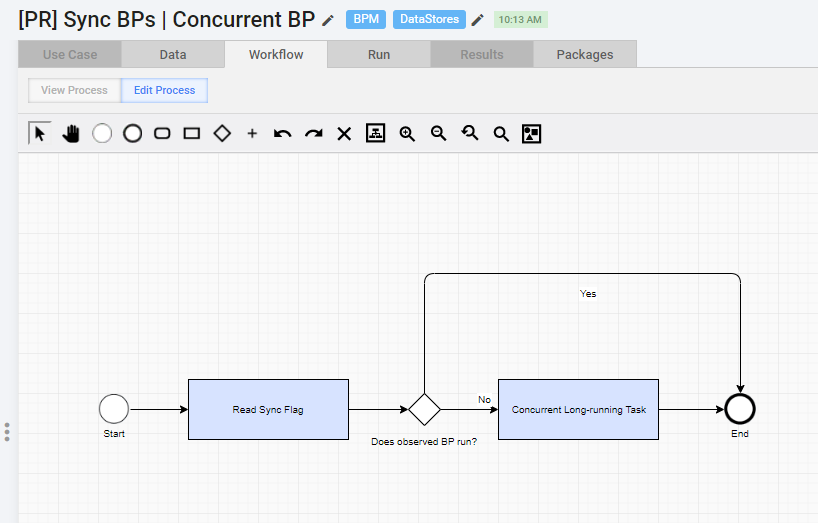Go to the Run tab
The width and height of the screenshot is (818, 523).
click(379, 55)
